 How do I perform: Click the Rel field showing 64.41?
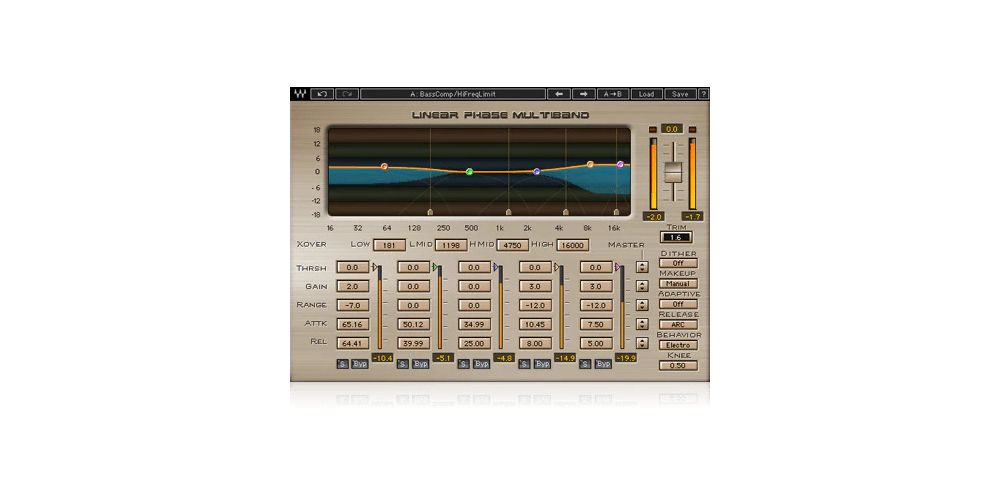point(353,343)
